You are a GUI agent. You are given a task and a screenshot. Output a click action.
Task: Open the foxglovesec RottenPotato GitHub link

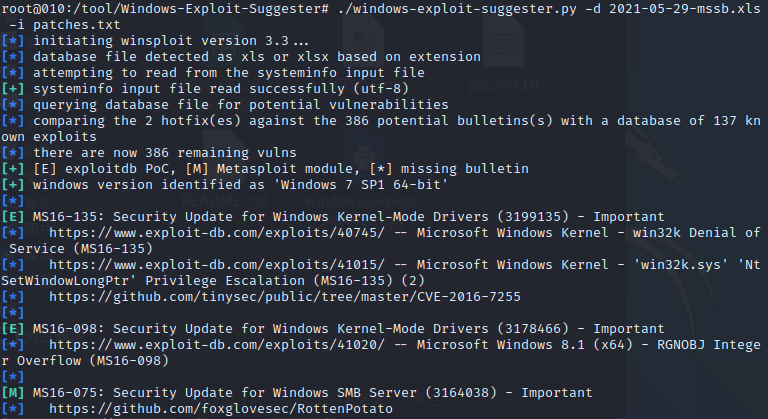(x=221, y=409)
